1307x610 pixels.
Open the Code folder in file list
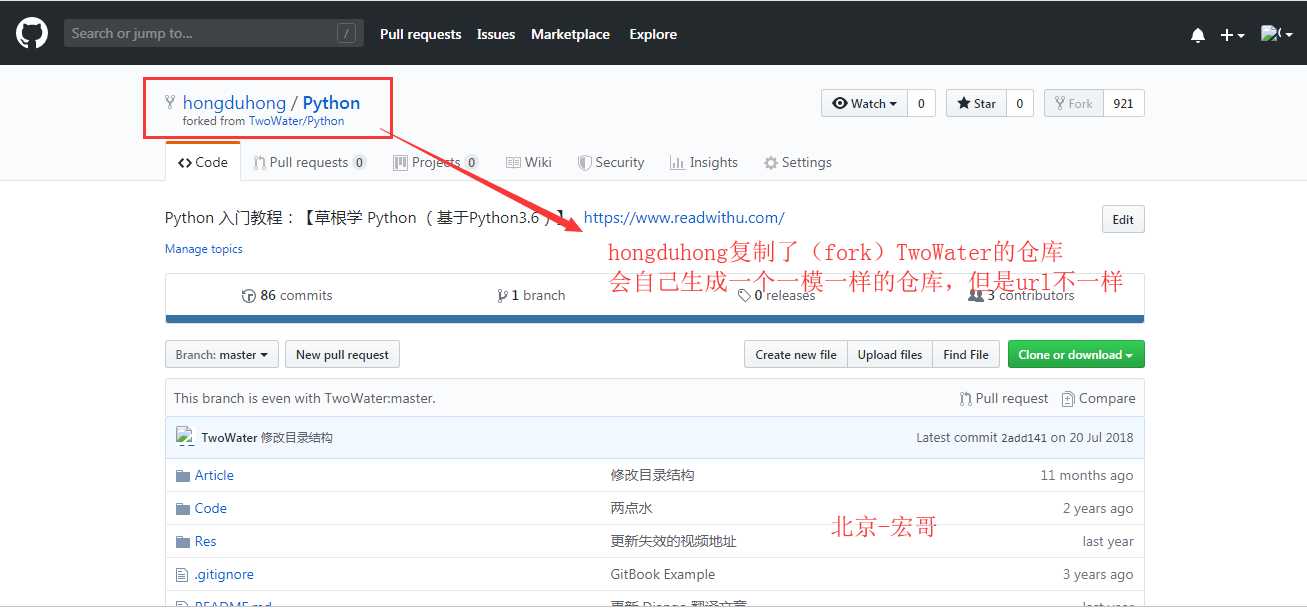[x=211, y=508]
